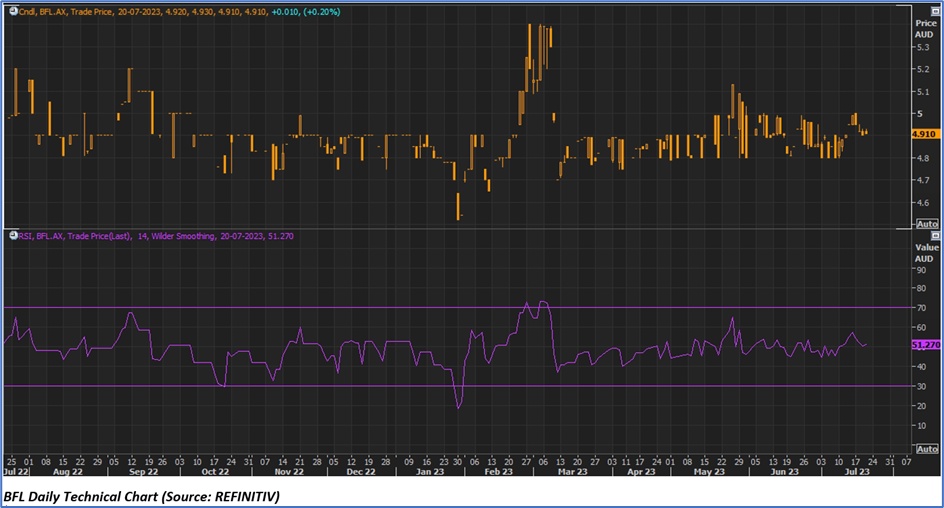The image size is (944, 508).
Task: Click the RSI series icon beside RSI label
Action: click(11, 236)
